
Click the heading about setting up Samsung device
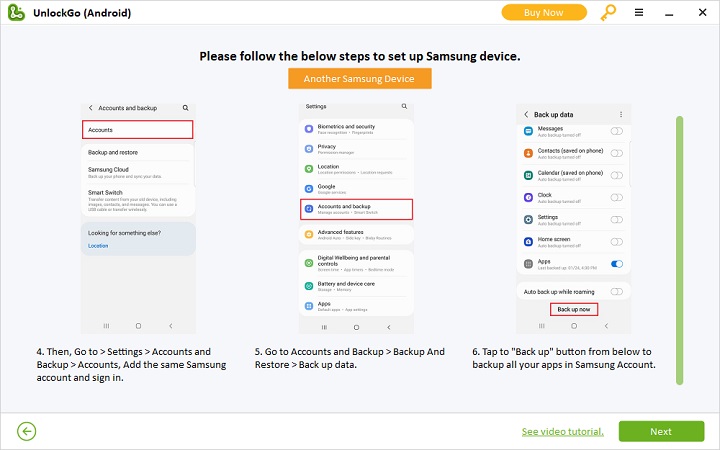click(x=360, y=56)
